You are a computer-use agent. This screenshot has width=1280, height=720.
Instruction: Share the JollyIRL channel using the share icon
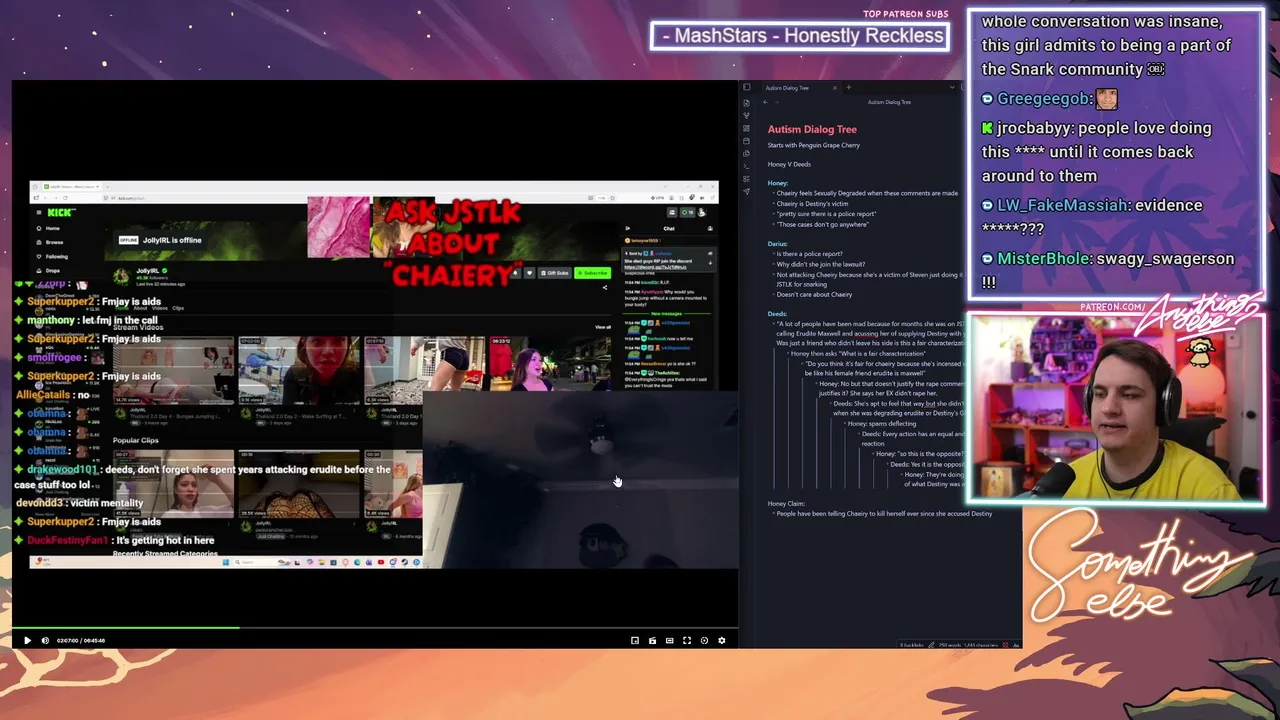click(604, 288)
